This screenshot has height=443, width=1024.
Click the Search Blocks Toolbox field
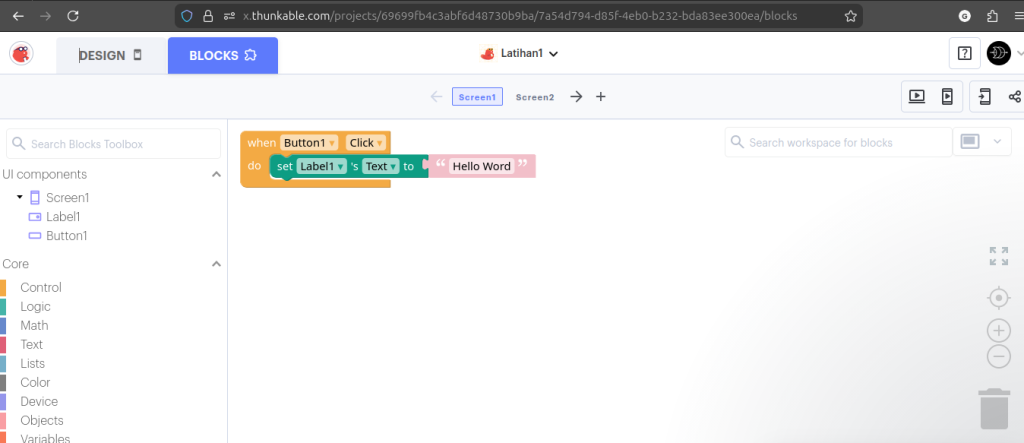point(114,144)
